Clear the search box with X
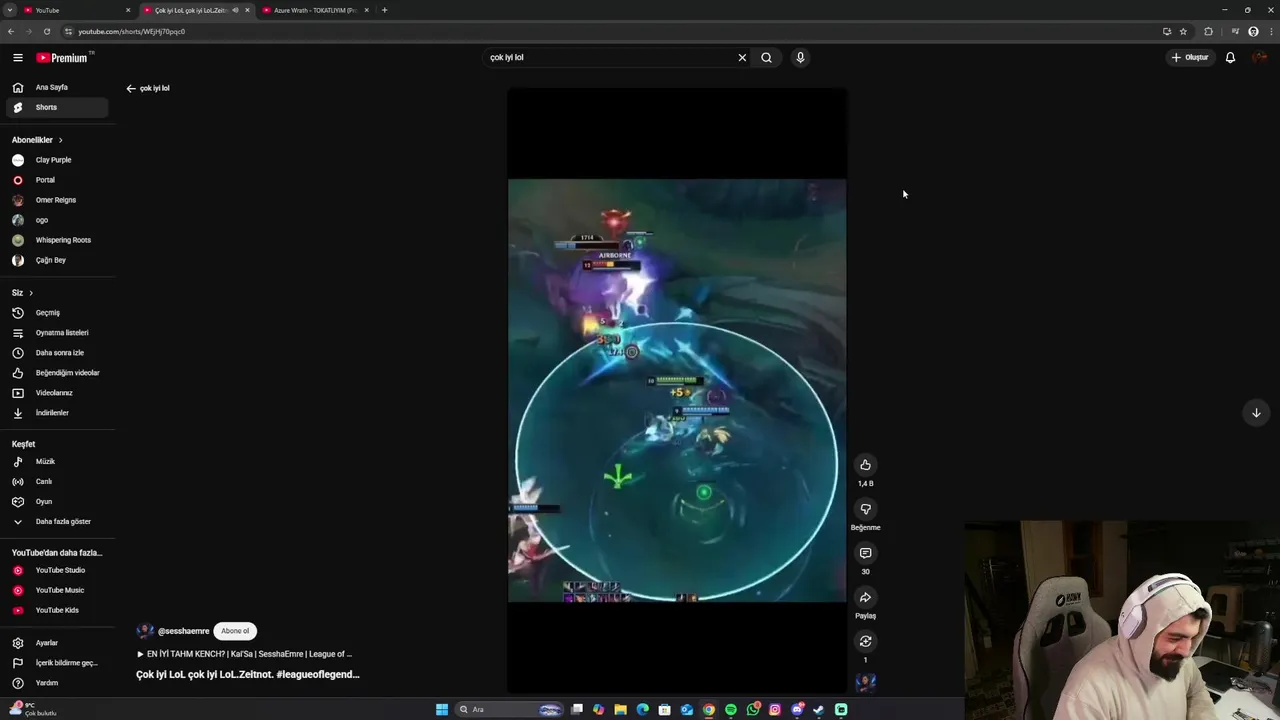Screen dimensions: 1280x720 (742, 57)
